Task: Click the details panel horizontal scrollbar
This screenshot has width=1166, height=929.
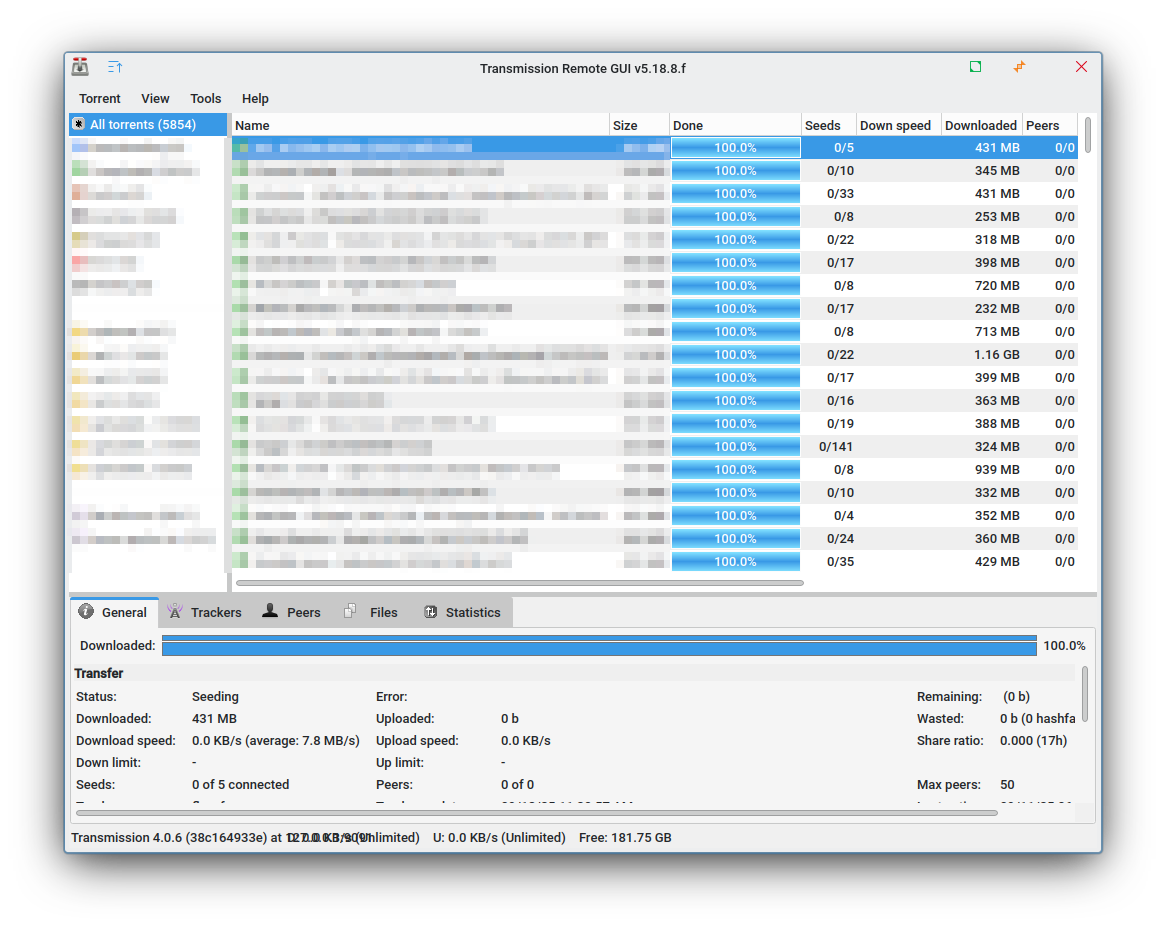Action: (x=536, y=813)
